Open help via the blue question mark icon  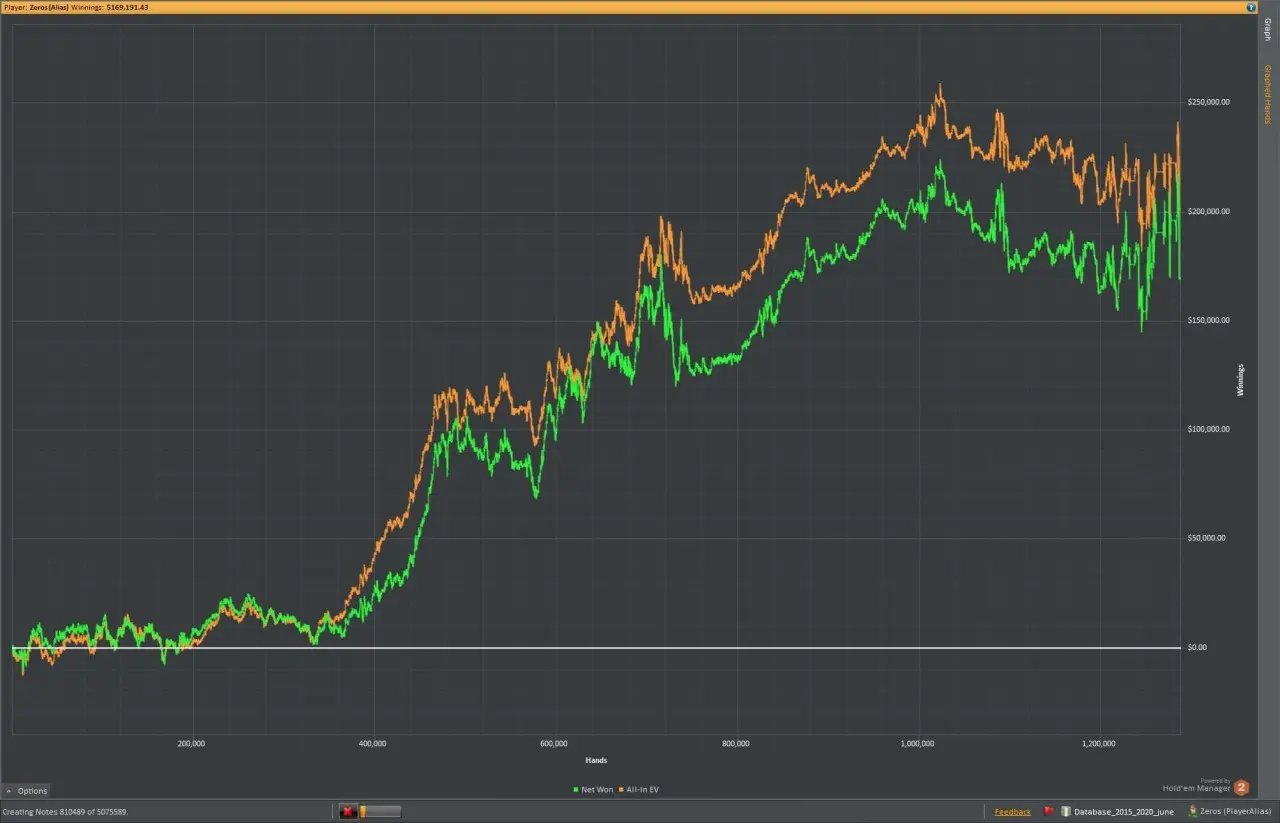[1250, 7]
